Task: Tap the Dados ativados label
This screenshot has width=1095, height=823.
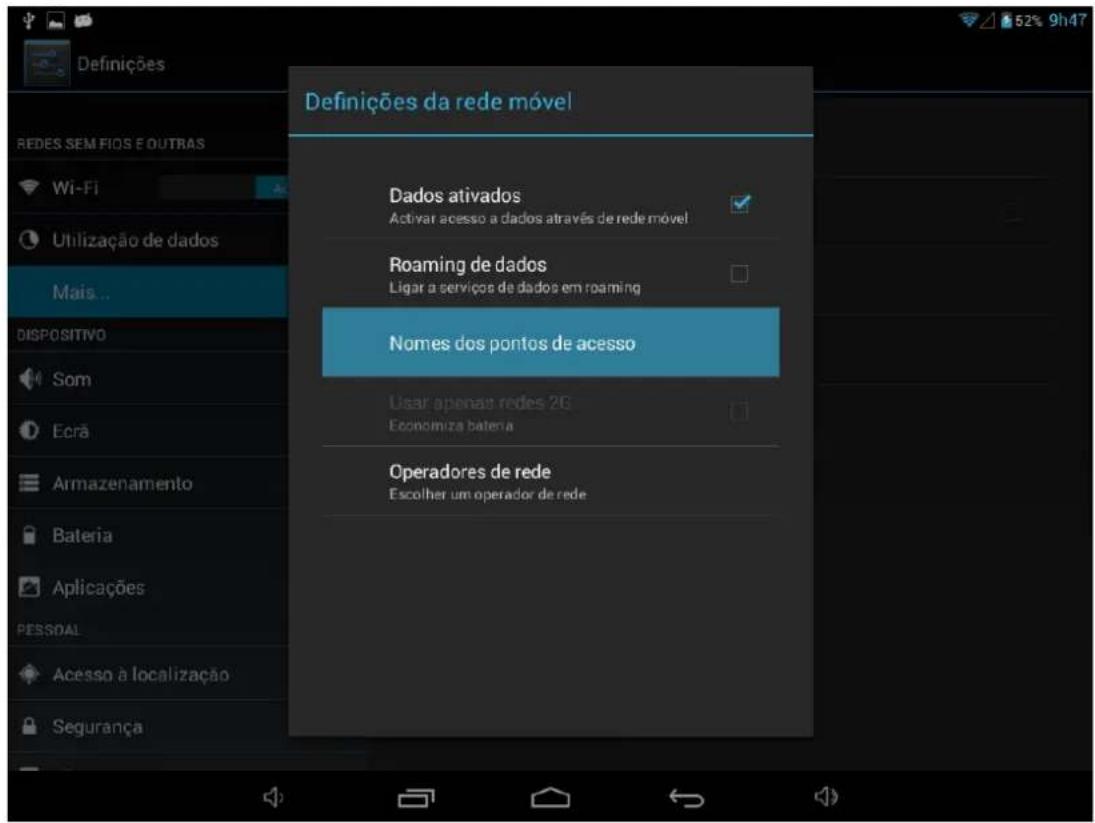Action: coord(455,195)
